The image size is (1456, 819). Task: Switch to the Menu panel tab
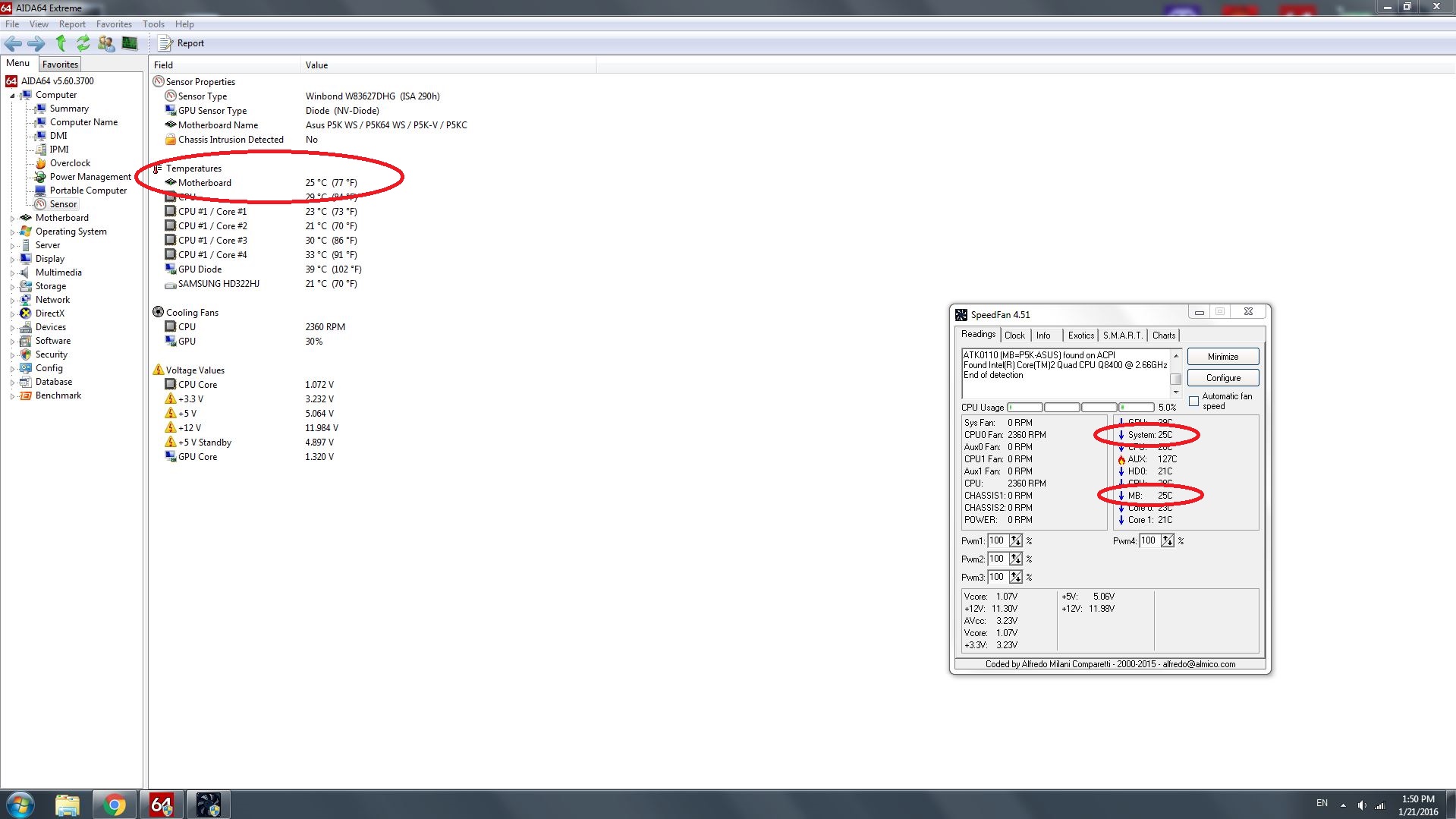18,64
